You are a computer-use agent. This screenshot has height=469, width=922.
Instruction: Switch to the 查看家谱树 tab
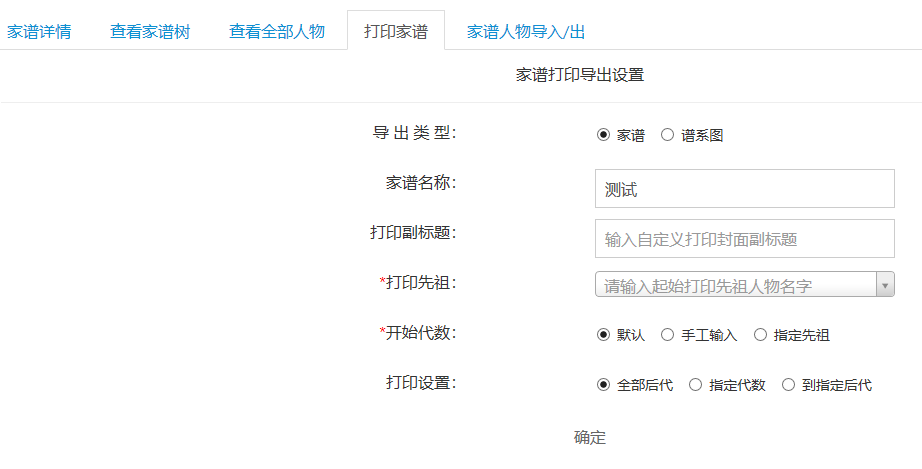[150, 31]
